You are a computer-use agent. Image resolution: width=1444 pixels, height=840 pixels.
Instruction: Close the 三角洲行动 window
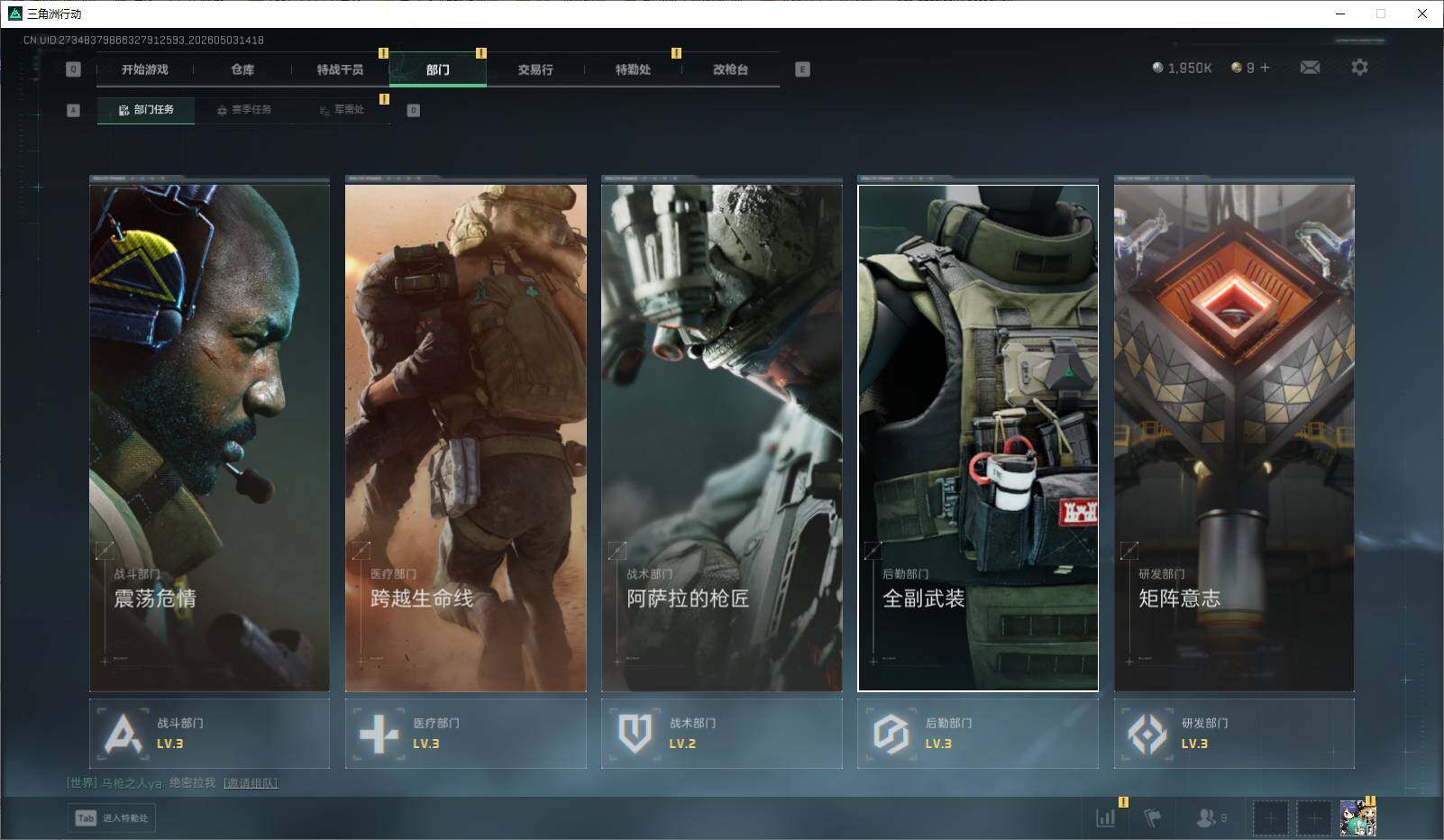1422,14
